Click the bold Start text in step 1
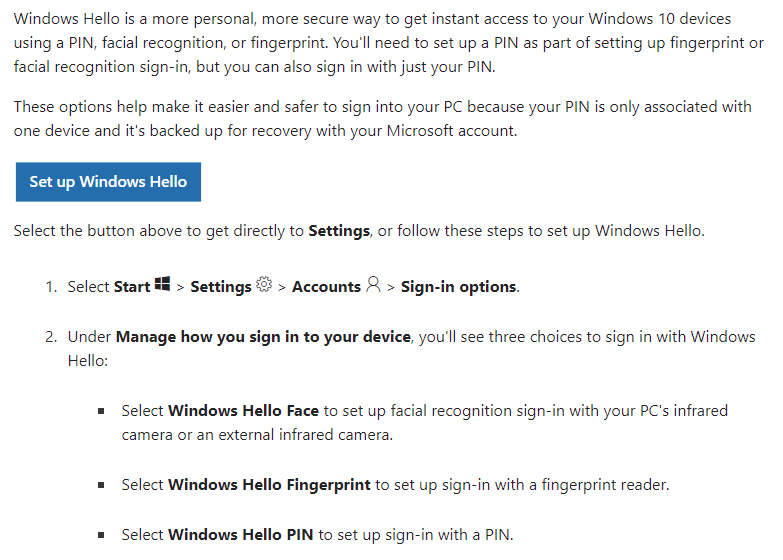Screen dimensions: 783x560 point(132,287)
